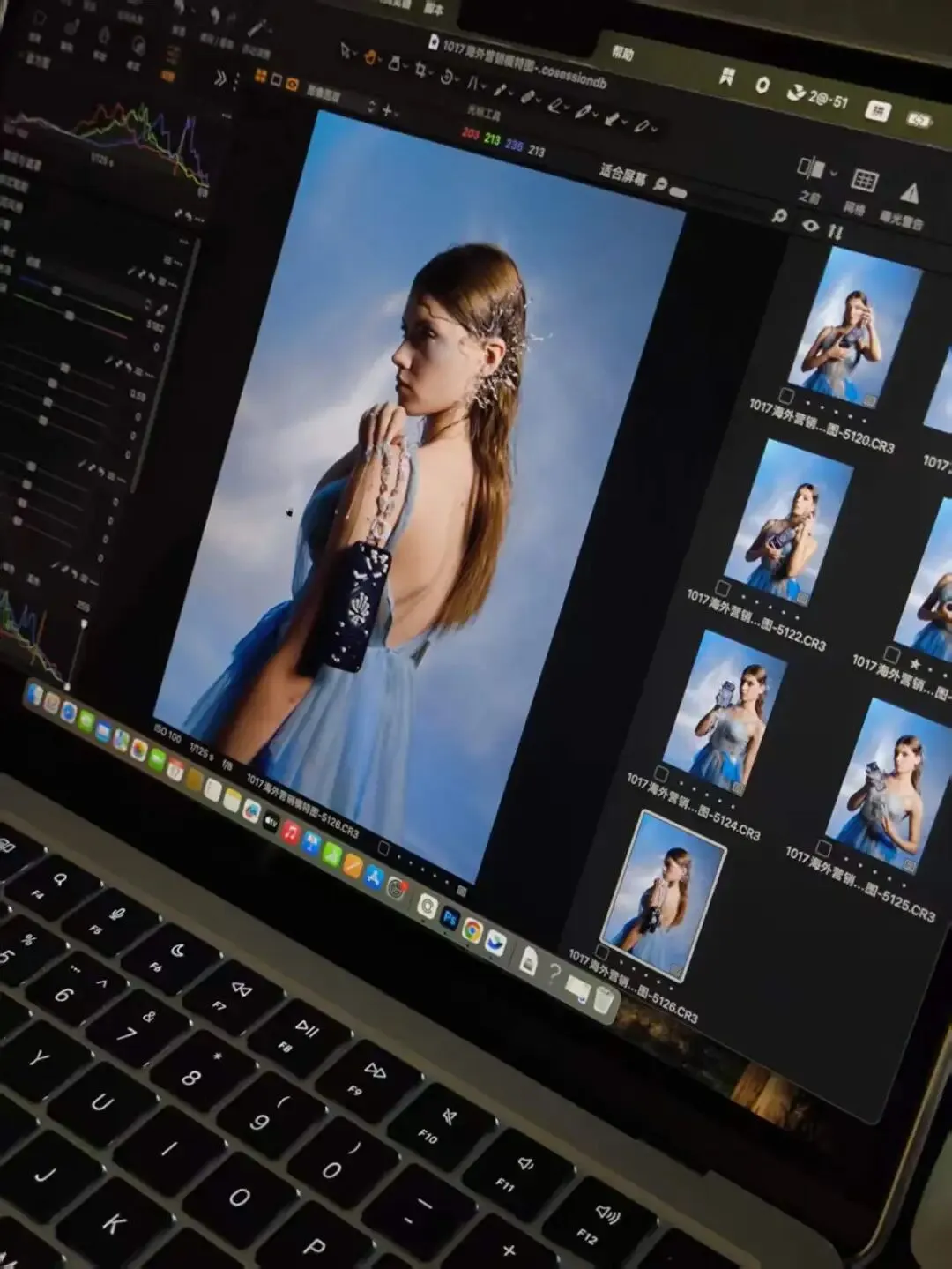Toggle the Exposure Warning (曝光警告) triangle
Screen dimensions: 952x1269
pyautogui.click(x=909, y=192)
